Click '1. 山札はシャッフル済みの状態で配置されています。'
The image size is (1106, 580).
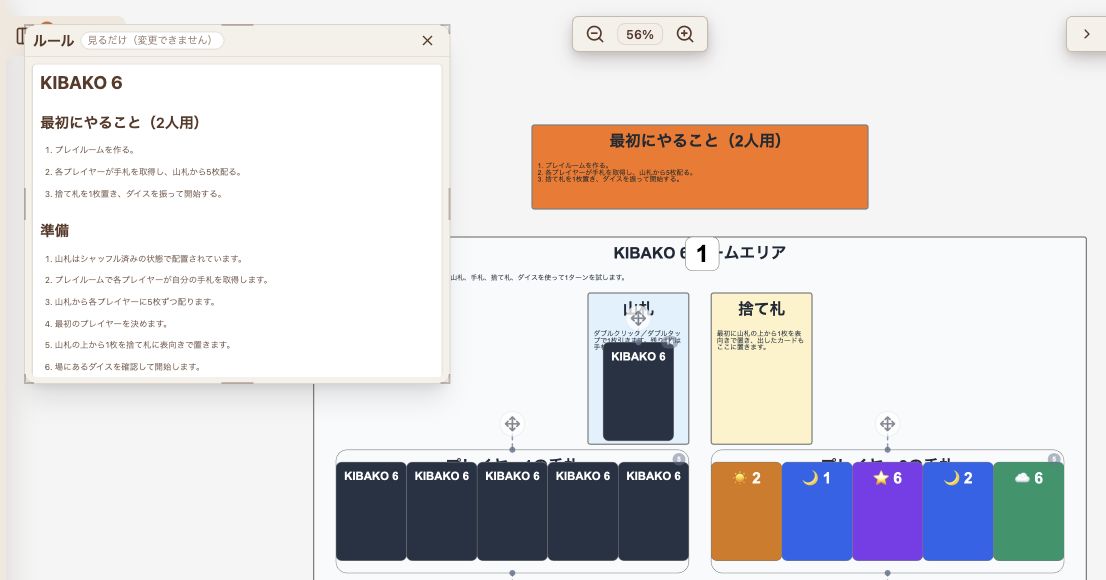coord(144,258)
